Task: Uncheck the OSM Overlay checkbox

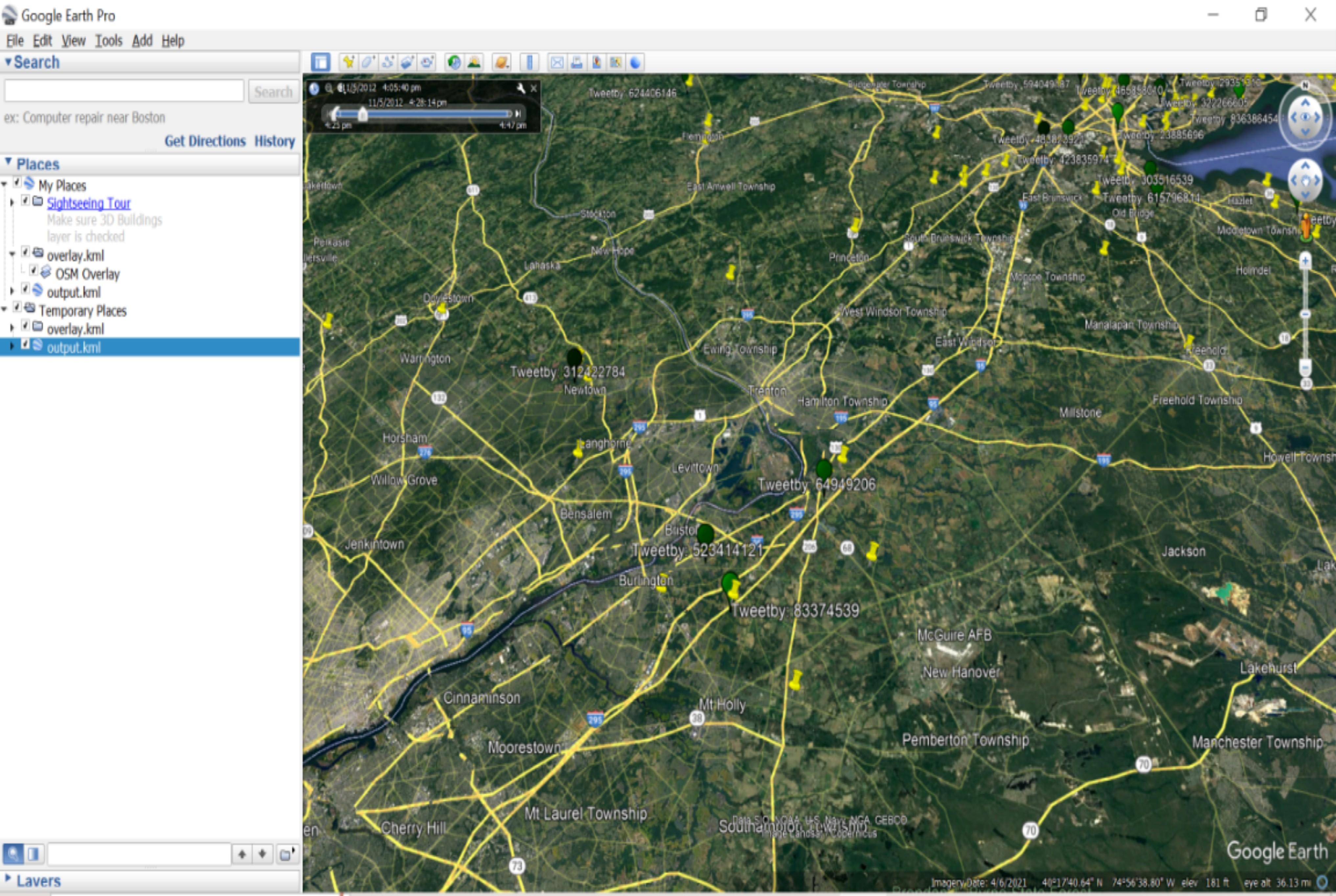Action: [34, 270]
